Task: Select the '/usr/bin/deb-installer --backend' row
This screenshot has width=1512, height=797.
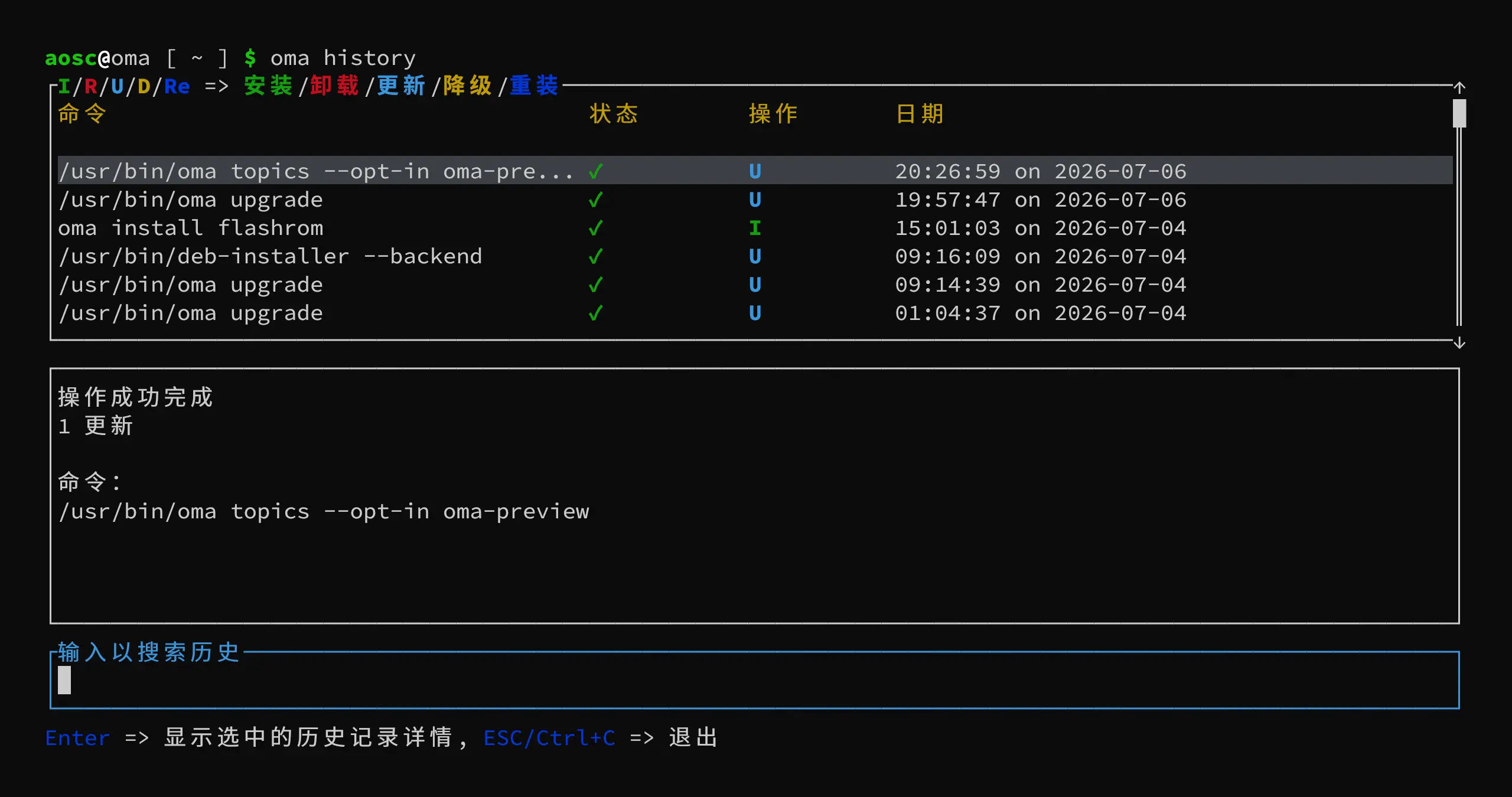Action: pyautogui.click(x=755, y=256)
